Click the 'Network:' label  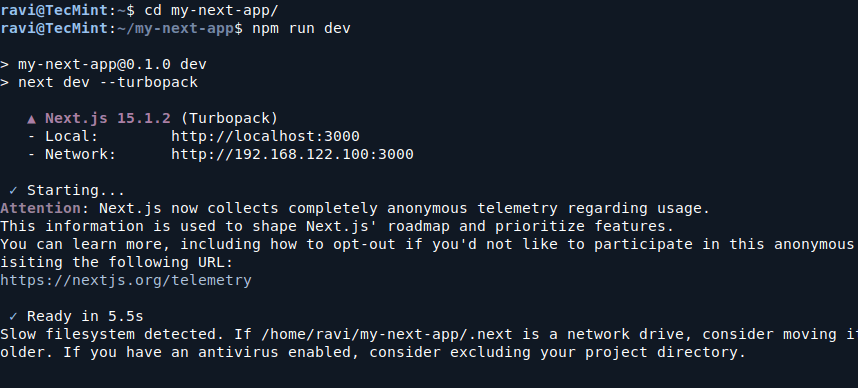pyautogui.click(x=80, y=154)
